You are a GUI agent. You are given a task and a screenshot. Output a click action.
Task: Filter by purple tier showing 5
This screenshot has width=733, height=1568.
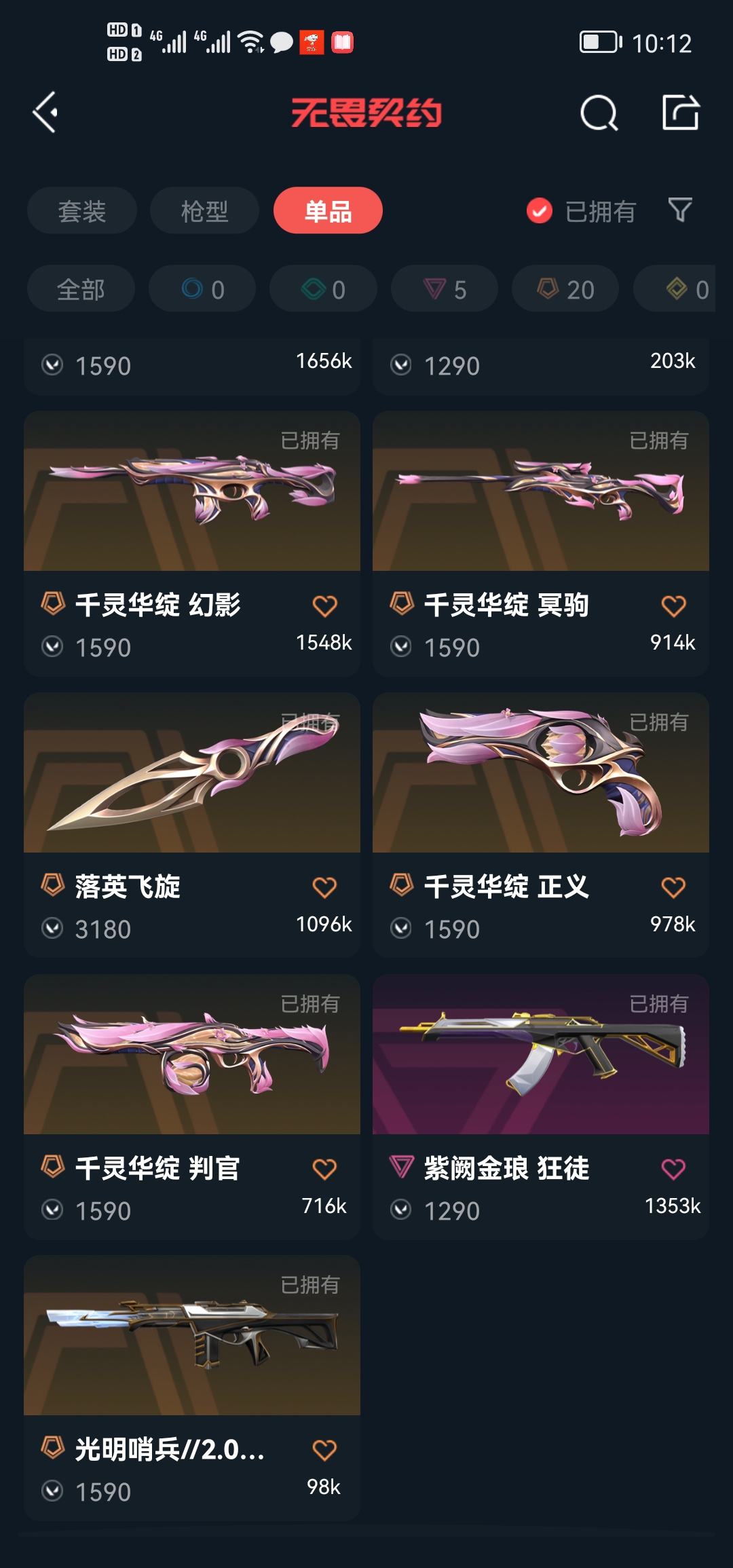click(445, 289)
